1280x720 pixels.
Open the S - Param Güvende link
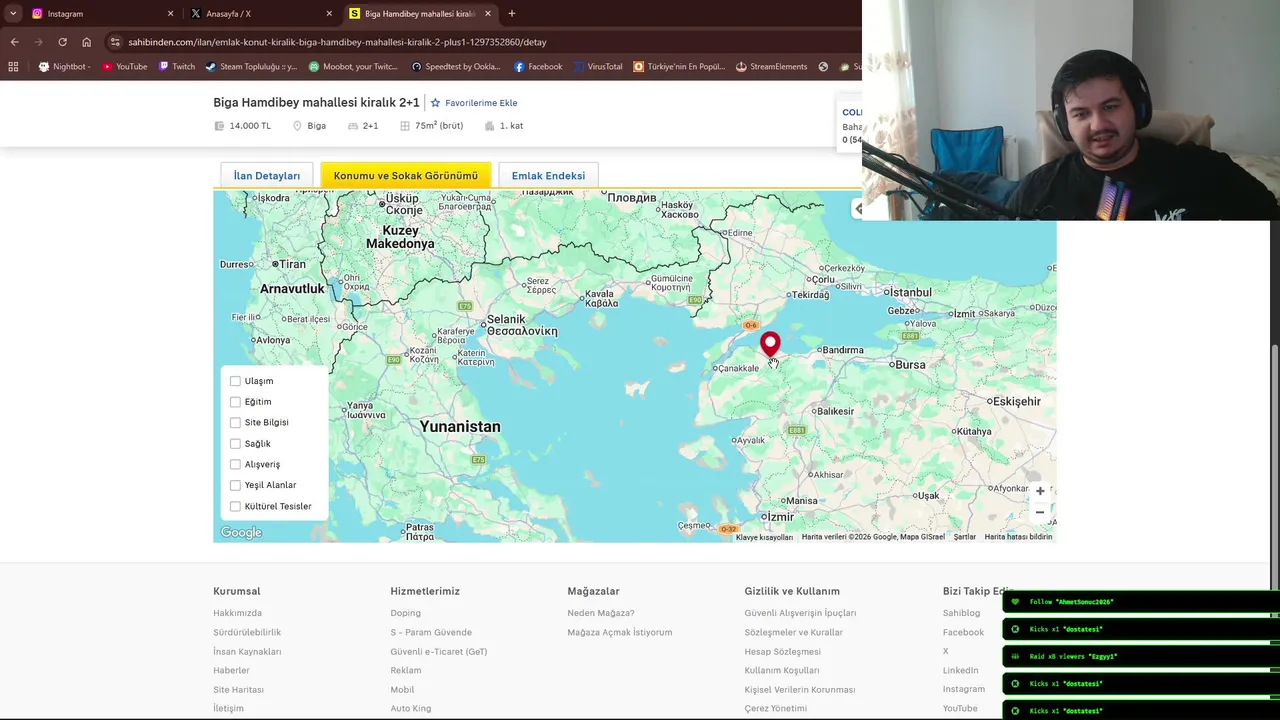[431, 632]
